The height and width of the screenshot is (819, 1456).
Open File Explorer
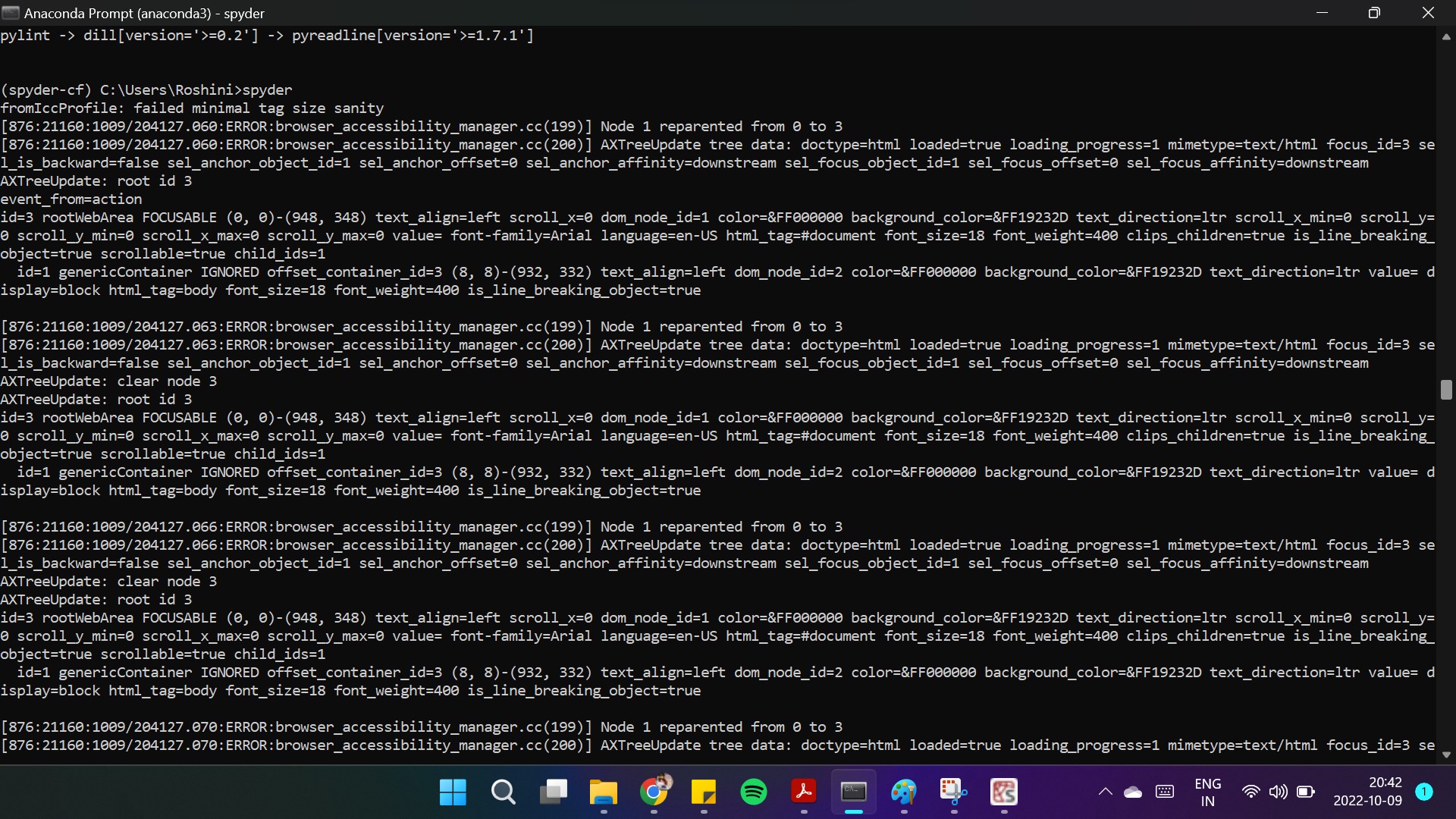point(603,792)
